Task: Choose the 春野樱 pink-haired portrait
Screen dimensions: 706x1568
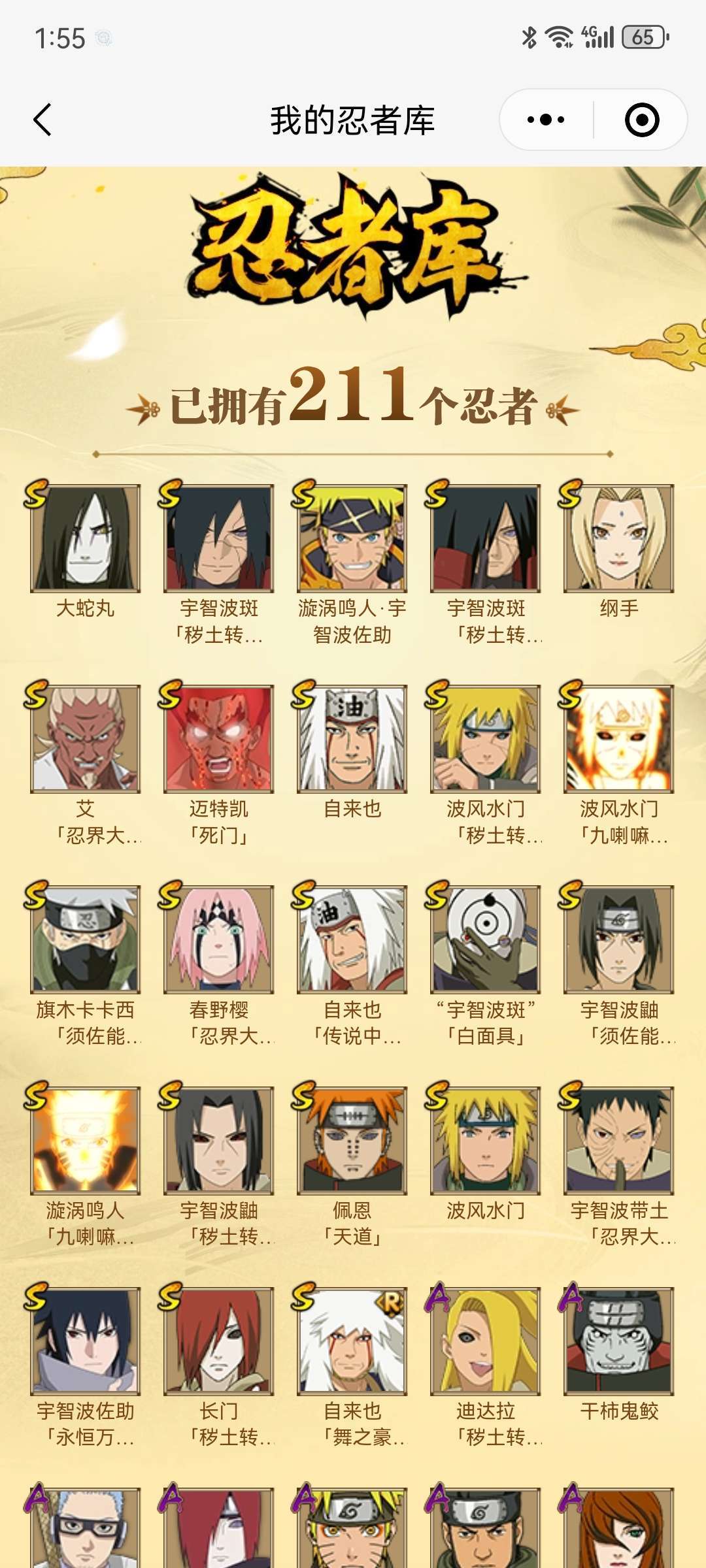Action: click(219, 939)
